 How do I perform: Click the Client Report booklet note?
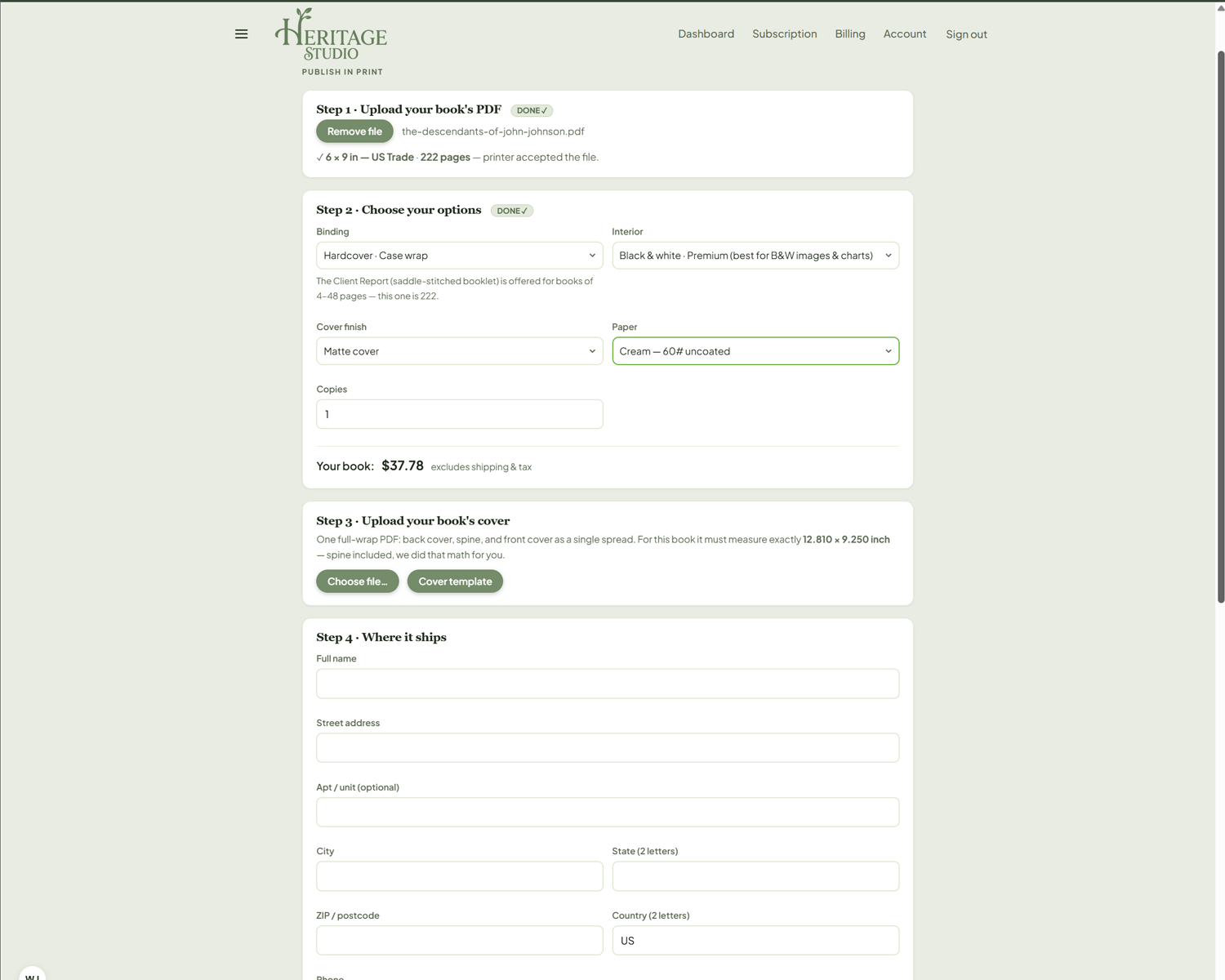(x=455, y=288)
